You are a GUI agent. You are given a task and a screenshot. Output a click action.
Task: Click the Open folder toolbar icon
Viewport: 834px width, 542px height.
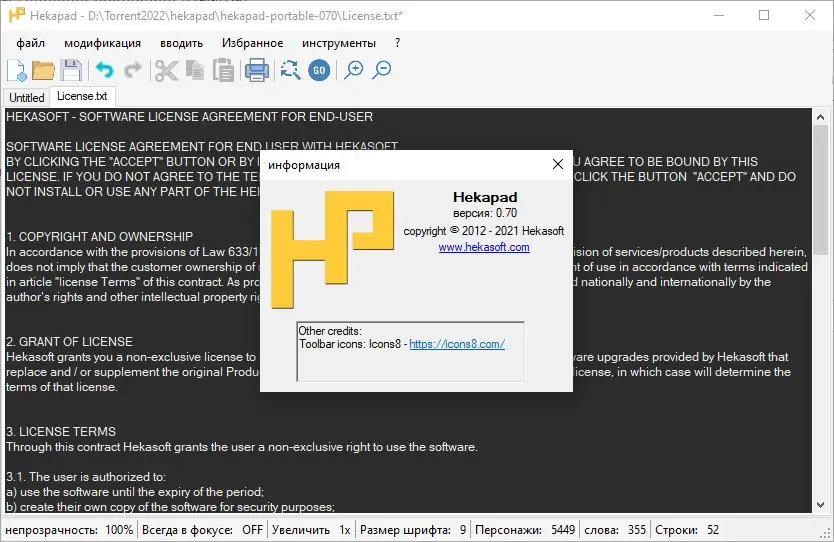[x=44, y=70]
